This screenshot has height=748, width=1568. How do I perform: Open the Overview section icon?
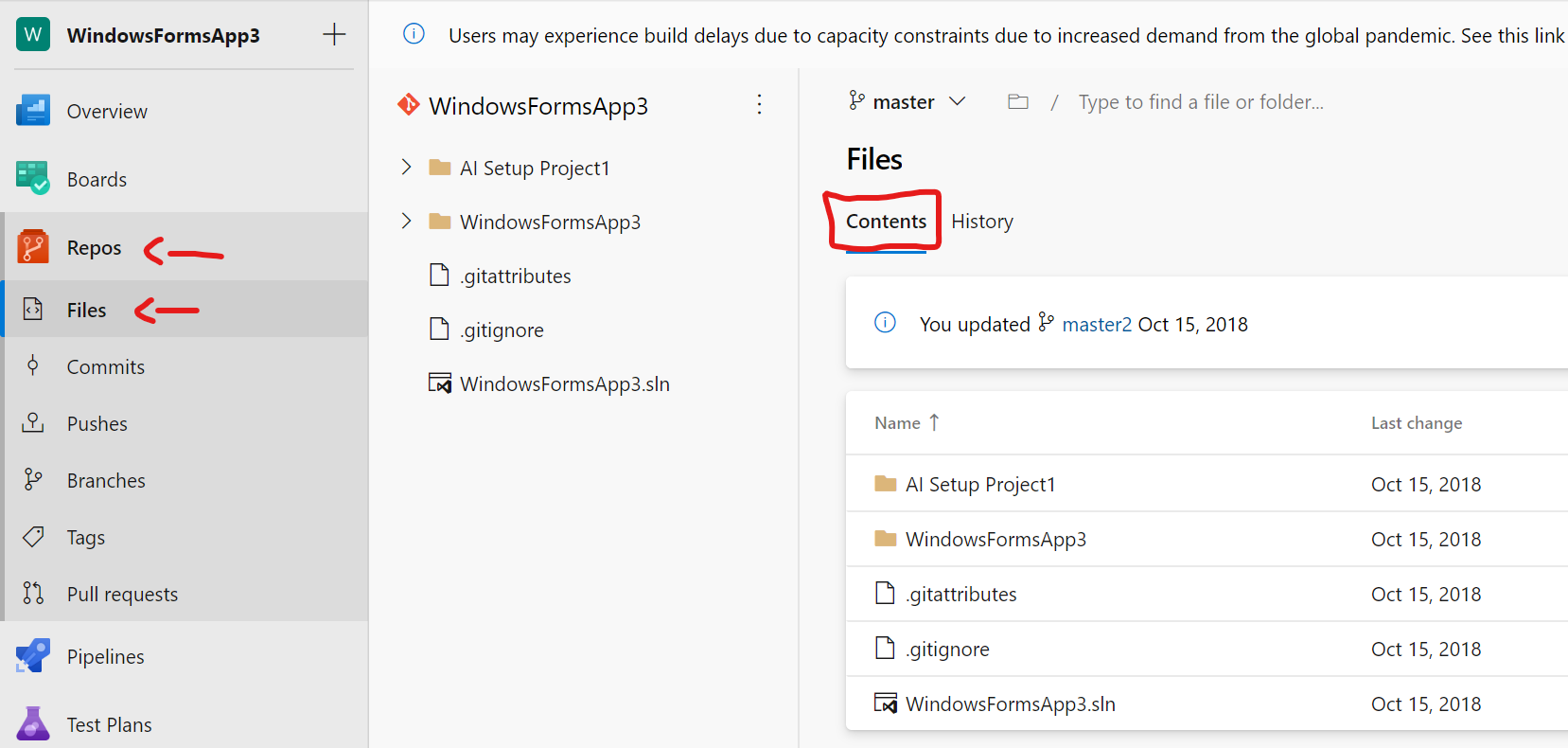click(33, 111)
